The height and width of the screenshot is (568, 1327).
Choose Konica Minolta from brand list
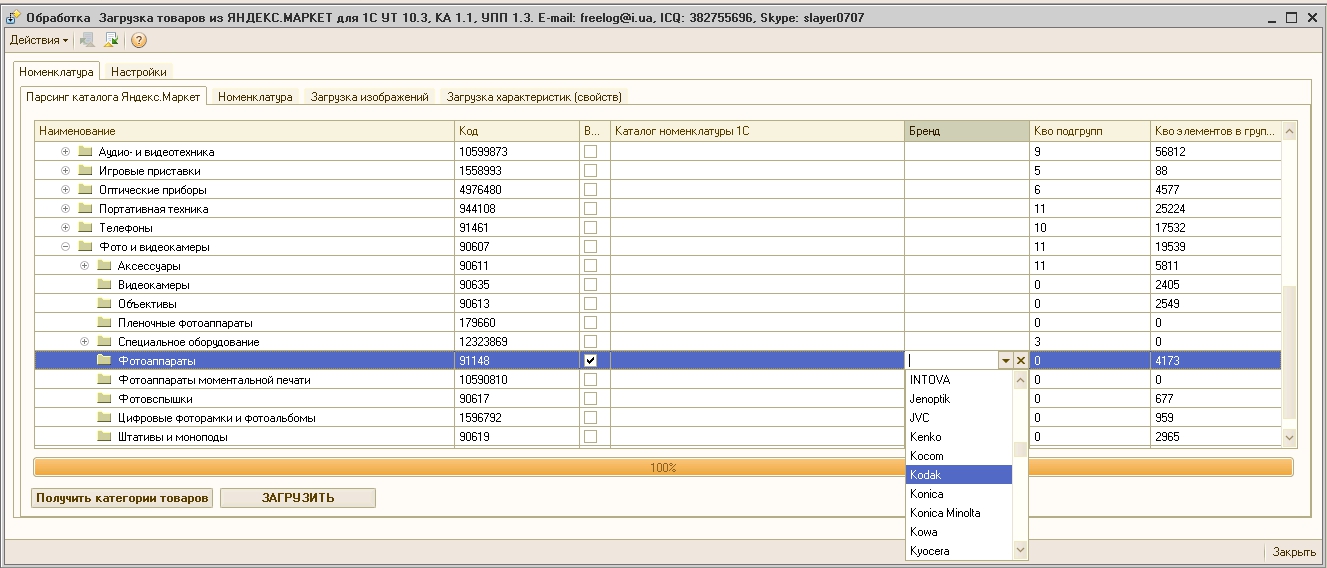click(959, 513)
